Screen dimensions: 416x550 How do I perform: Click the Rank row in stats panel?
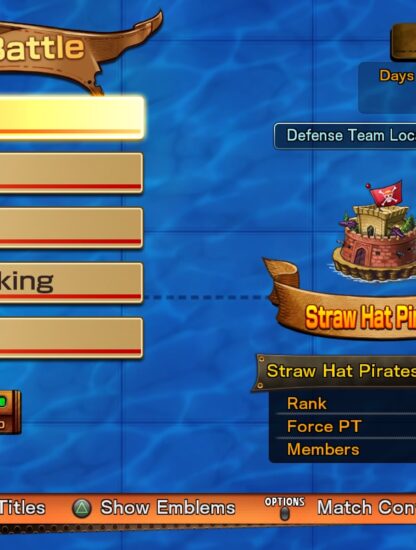[345, 403]
